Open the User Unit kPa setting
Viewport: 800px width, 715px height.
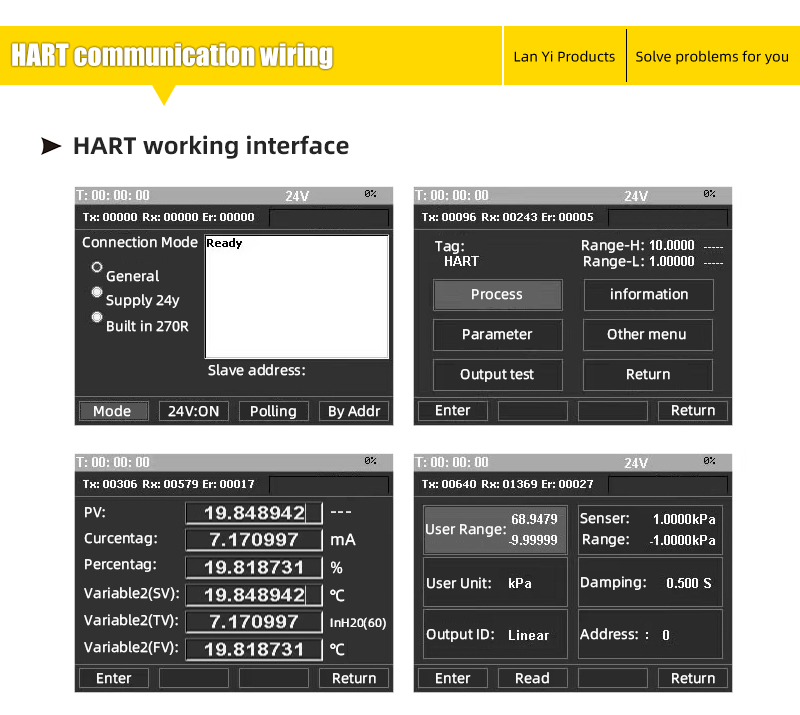(x=496, y=583)
